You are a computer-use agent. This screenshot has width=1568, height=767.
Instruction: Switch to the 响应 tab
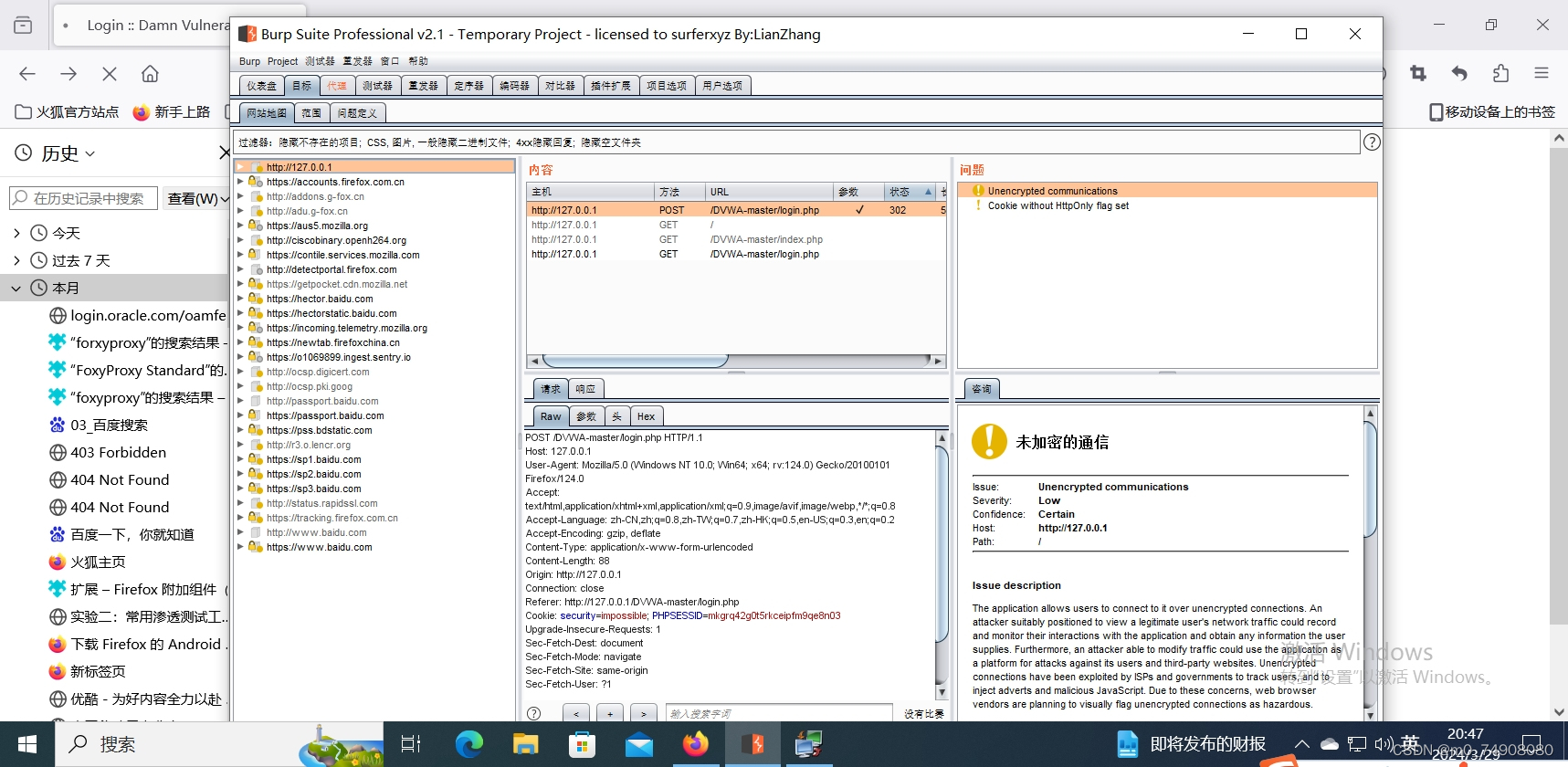[x=585, y=389]
